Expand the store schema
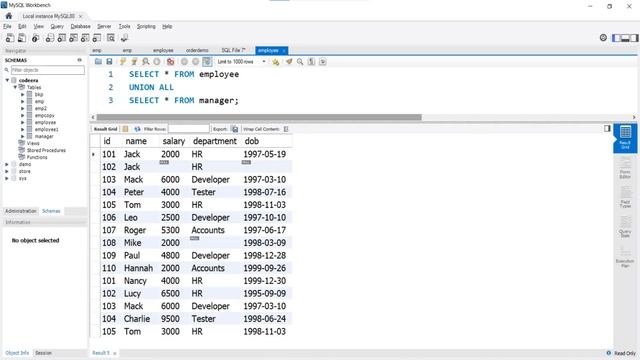640x360 pixels. click(7, 171)
